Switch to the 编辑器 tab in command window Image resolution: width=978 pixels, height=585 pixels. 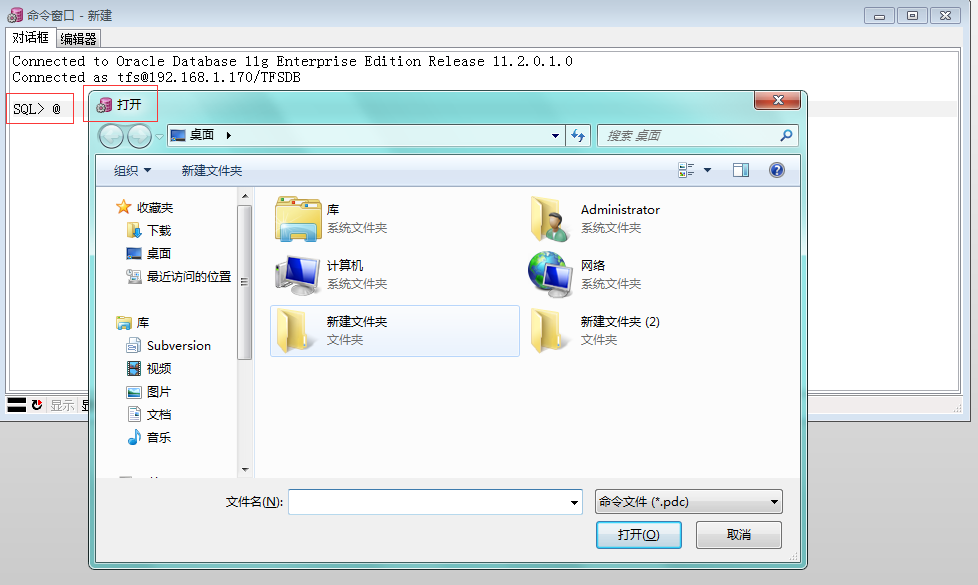click(79, 39)
